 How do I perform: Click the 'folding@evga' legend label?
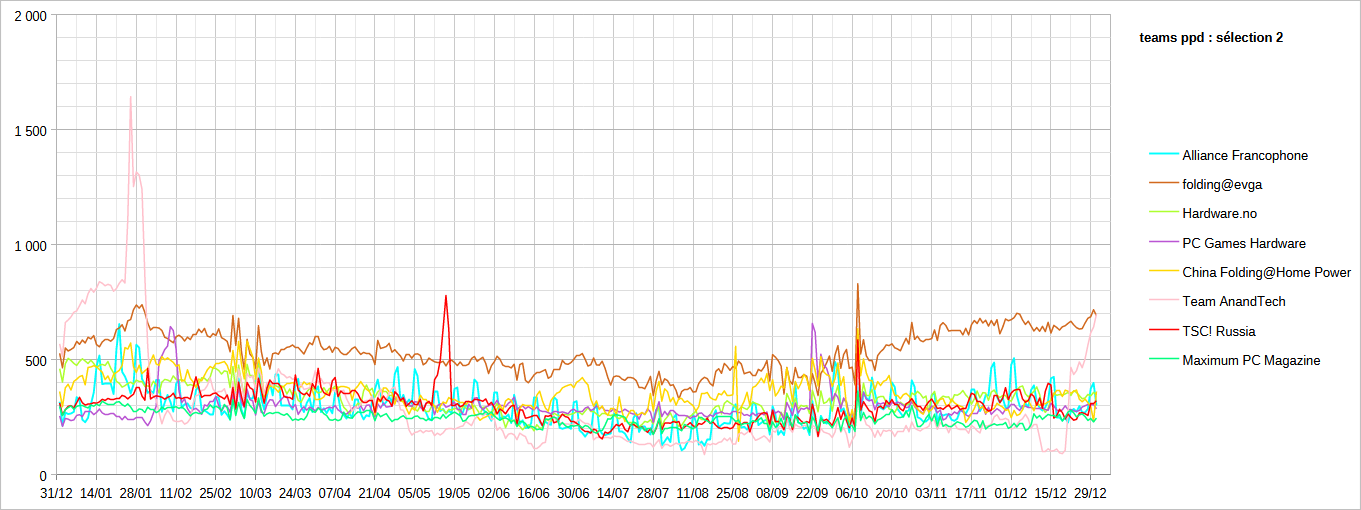pos(1229,185)
